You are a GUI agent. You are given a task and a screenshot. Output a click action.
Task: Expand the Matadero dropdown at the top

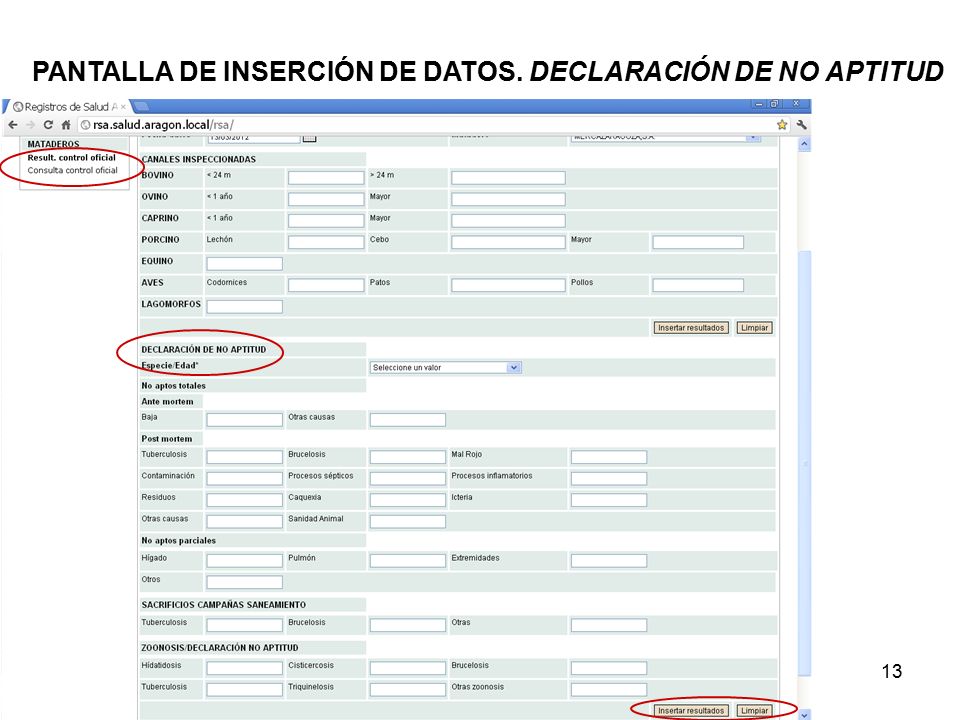[x=666, y=138]
